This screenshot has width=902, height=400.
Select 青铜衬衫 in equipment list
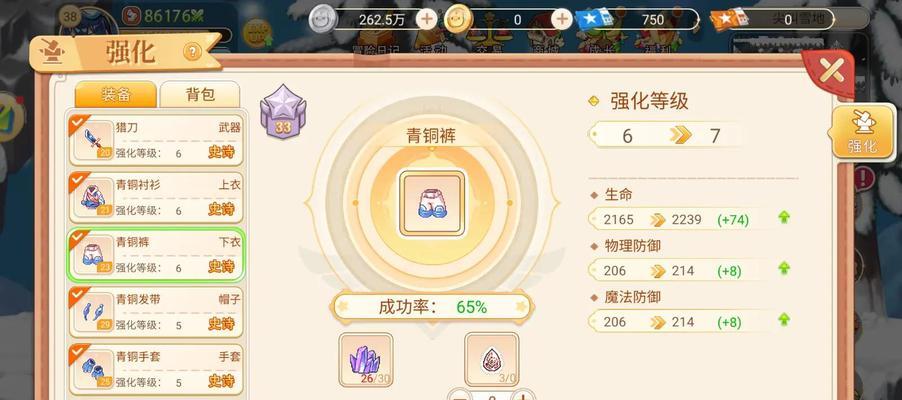click(156, 197)
